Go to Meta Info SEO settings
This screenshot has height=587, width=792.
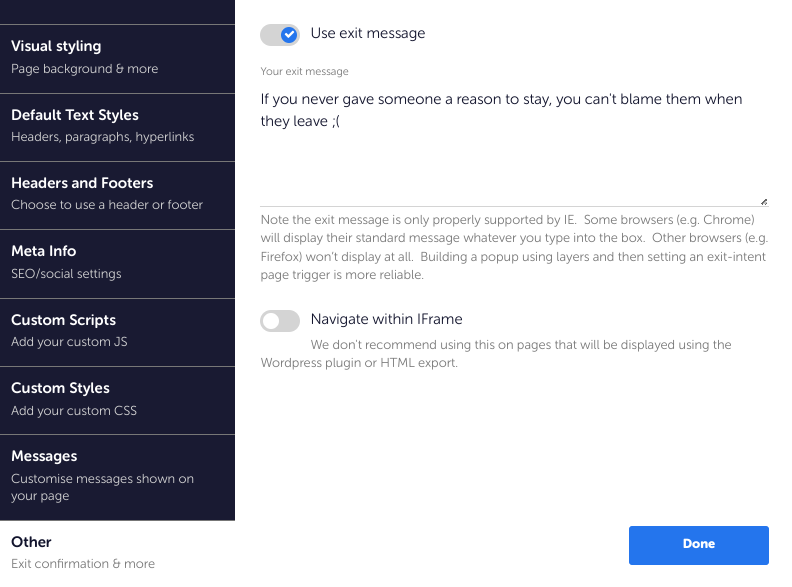pos(117,264)
